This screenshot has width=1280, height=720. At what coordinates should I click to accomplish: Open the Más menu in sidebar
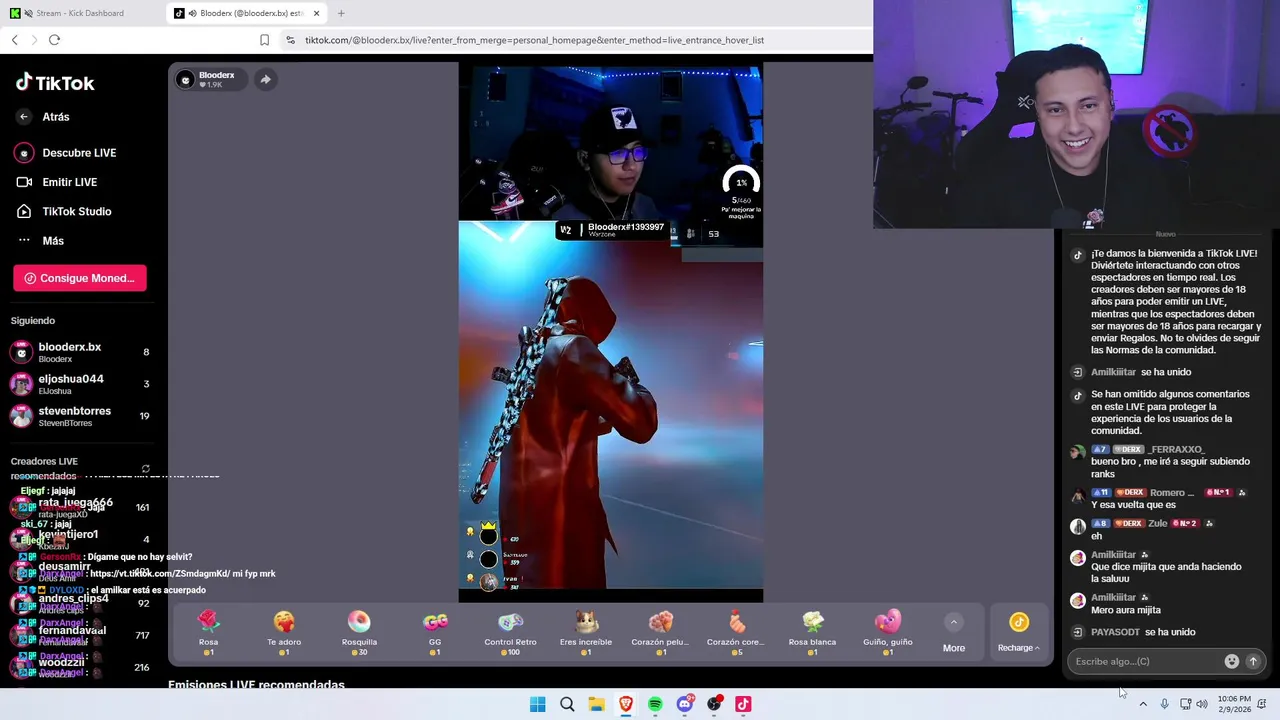40,240
